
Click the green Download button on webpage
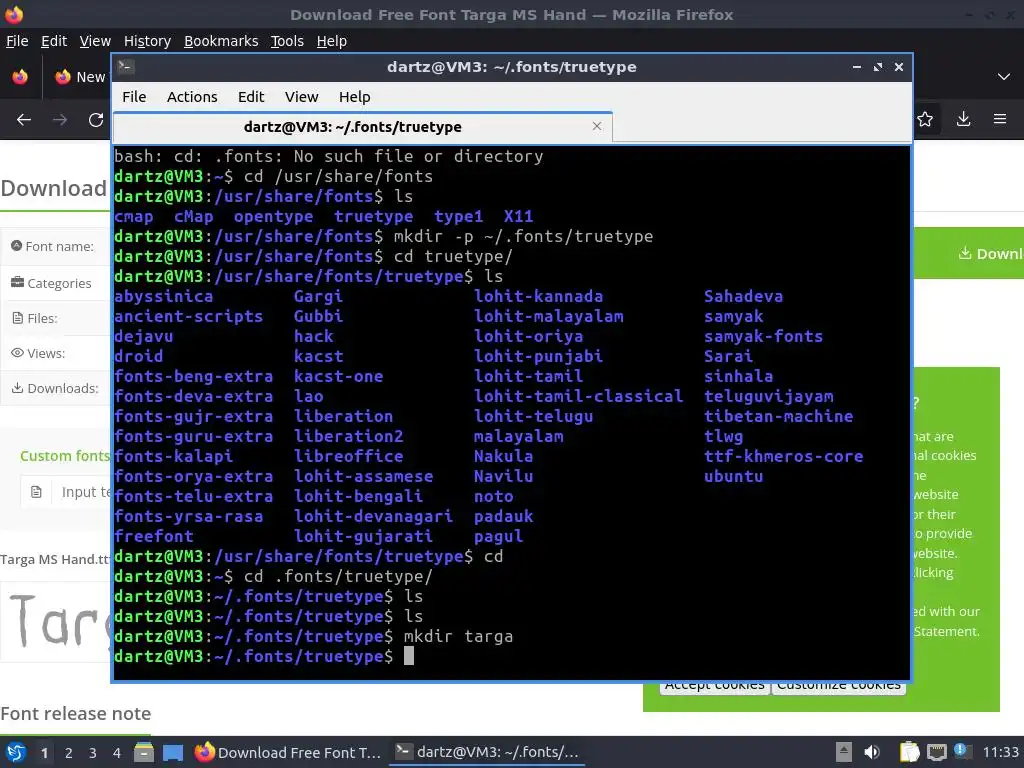tap(968, 253)
